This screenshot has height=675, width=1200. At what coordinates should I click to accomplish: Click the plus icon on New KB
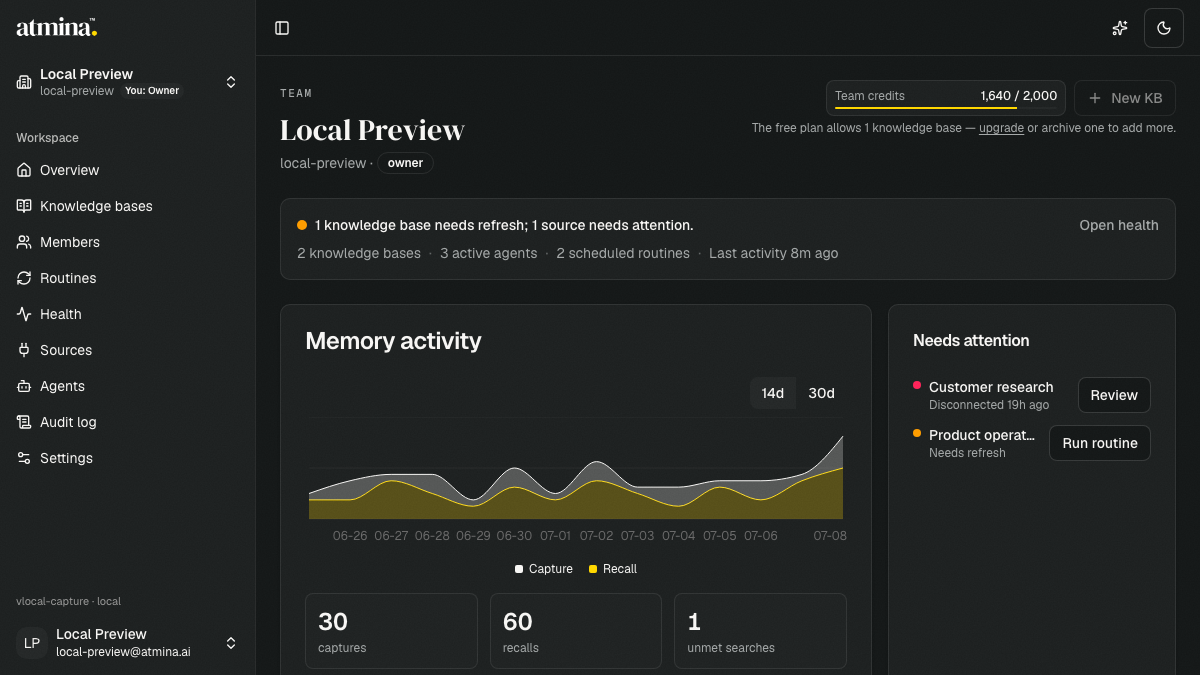point(1095,98)
